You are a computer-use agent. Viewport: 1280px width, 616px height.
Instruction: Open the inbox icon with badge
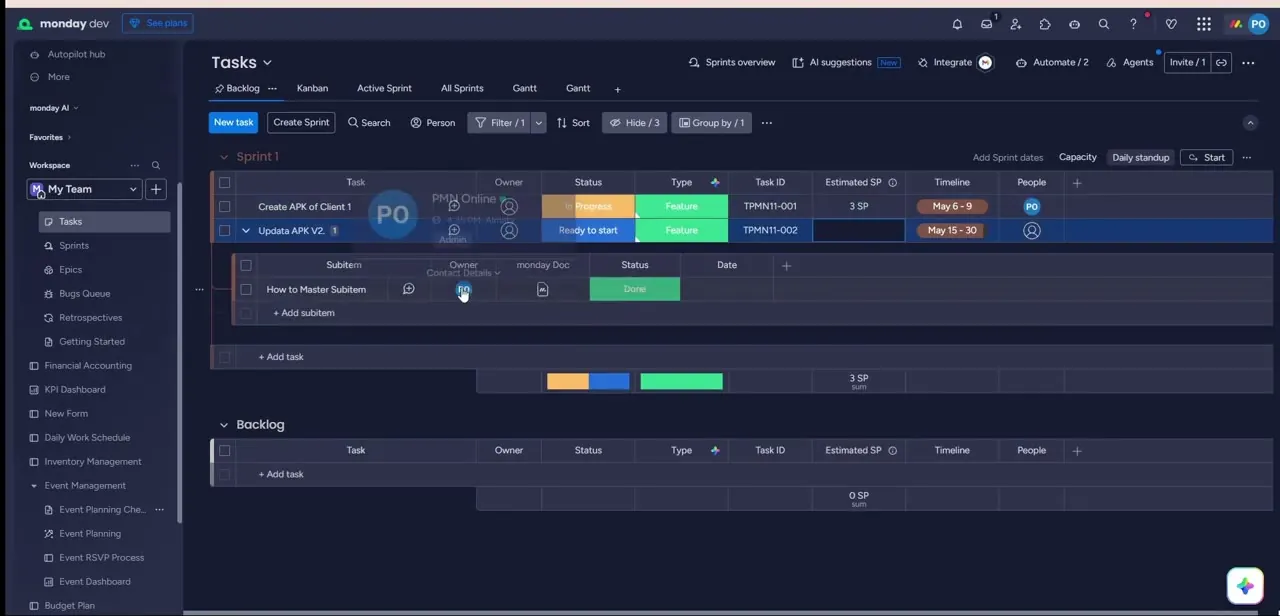tap(987, 24)
